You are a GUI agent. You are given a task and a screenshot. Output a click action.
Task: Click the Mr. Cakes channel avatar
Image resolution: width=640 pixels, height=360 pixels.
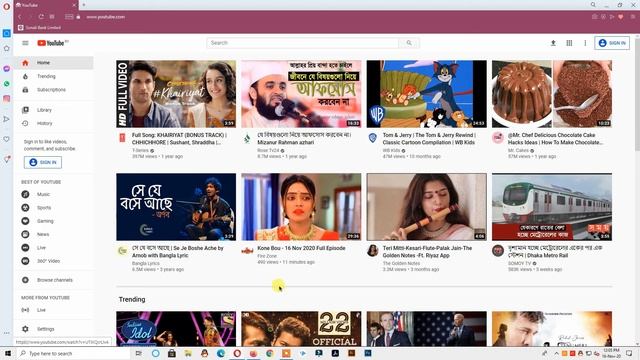tap(498, 138)
